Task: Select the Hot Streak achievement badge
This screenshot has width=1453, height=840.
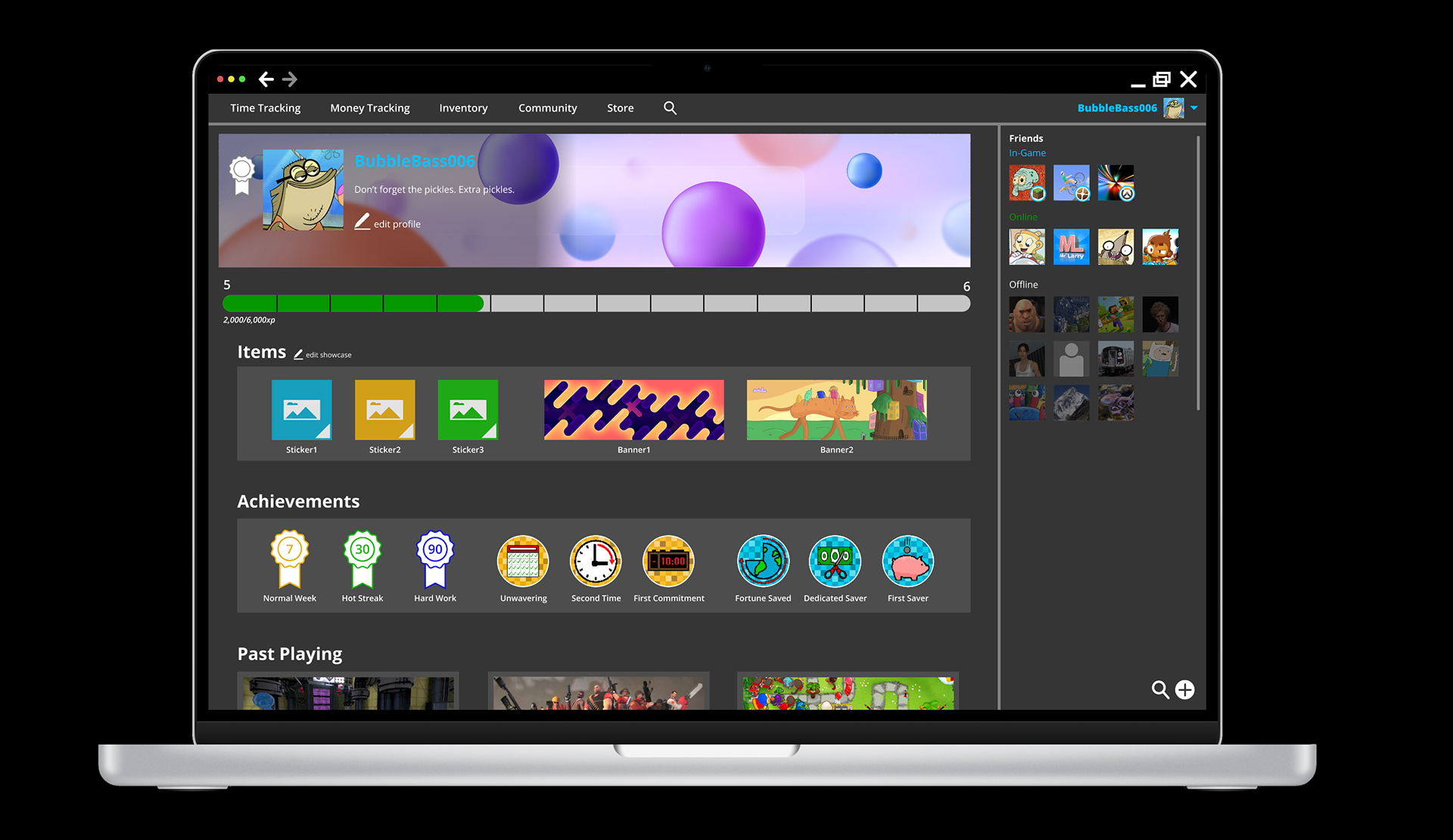Action: coord(362,559)
